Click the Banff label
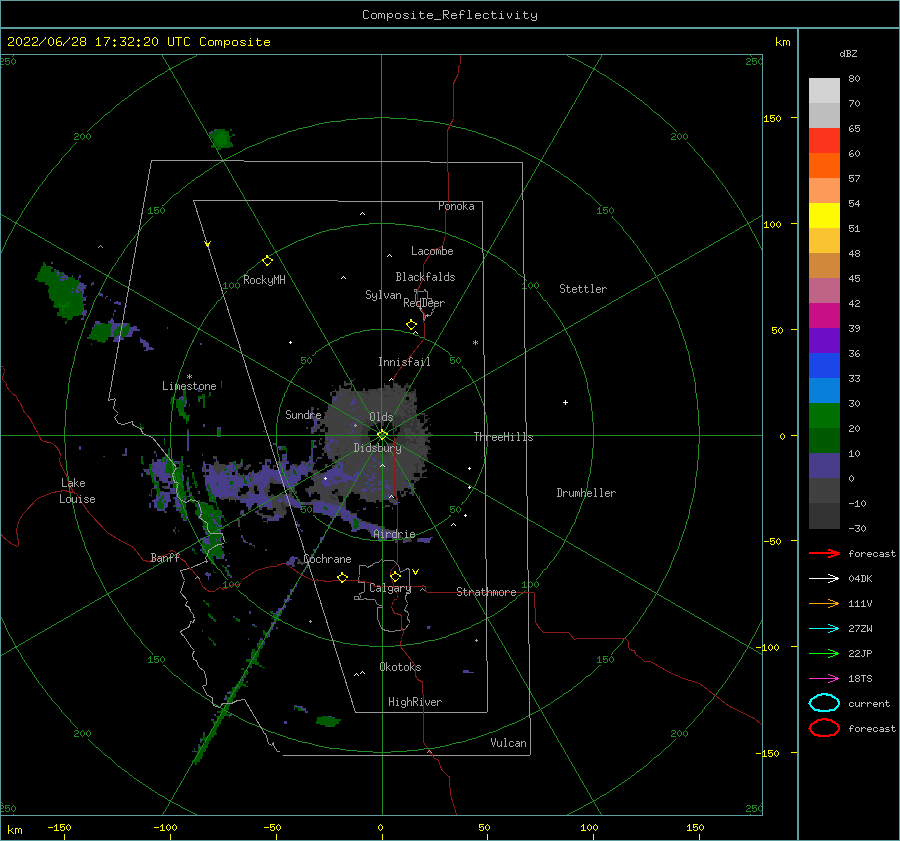 click(165, 557)
